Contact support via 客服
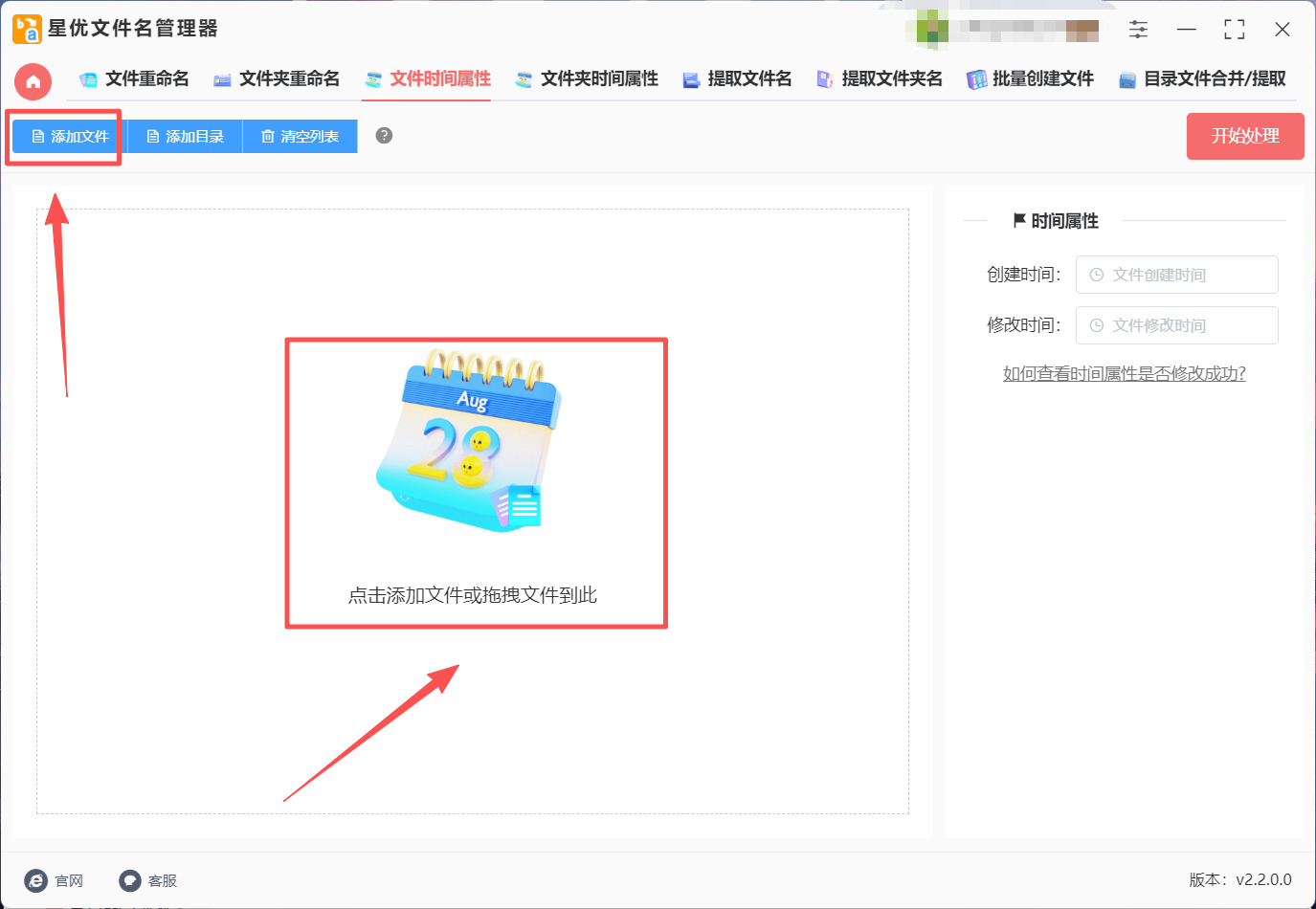Viewport: 1316px width, 909px height. (148, 880)
